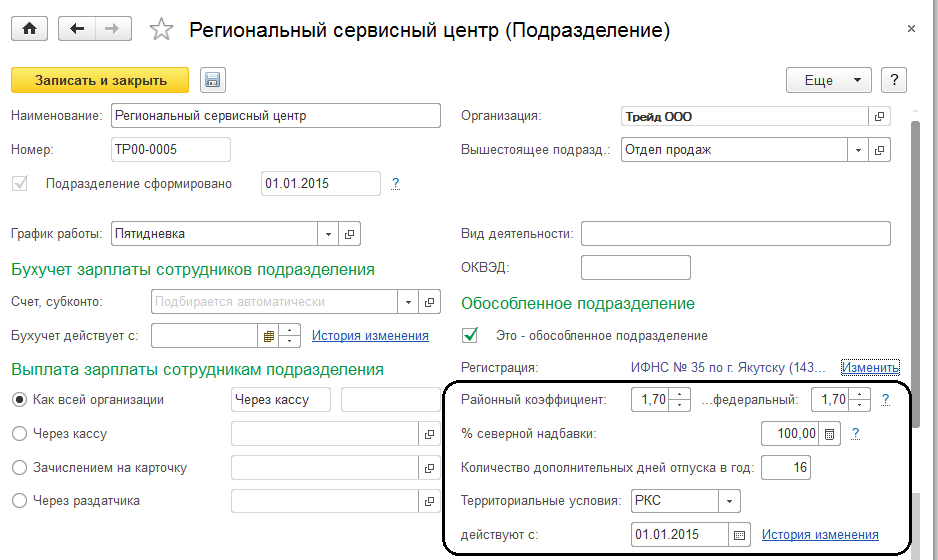This screenshot has height=560, width=938.
Task: Click the Наименование text field
Action: coord(275,116)
